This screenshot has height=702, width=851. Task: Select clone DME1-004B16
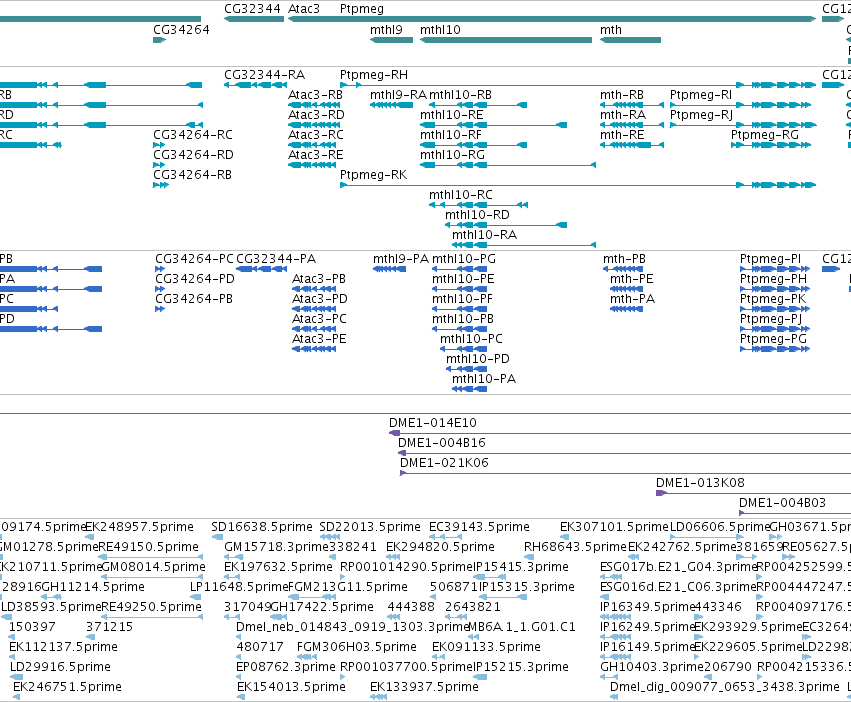click(442, 442)
